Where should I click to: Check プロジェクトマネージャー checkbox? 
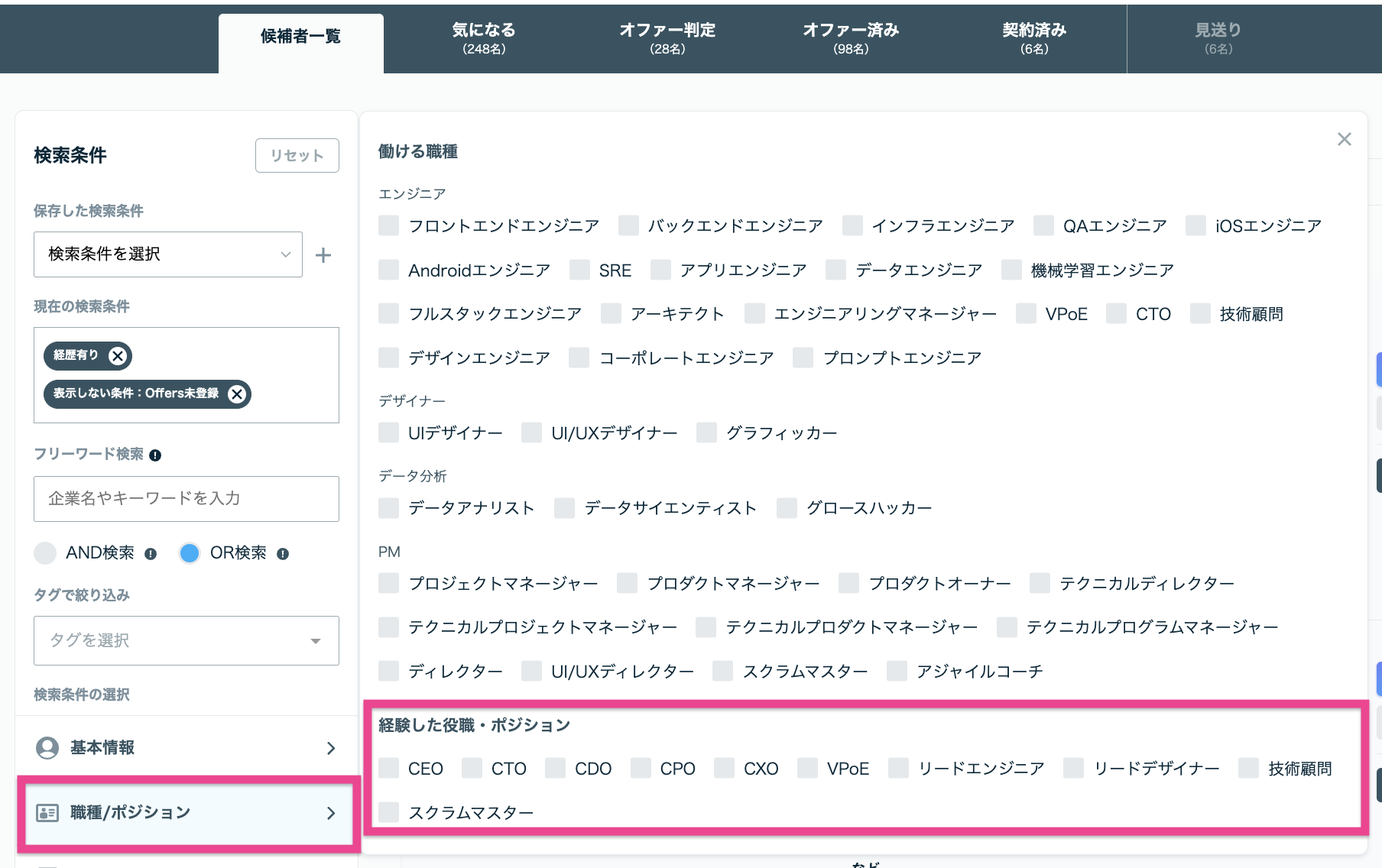[389, 583]
